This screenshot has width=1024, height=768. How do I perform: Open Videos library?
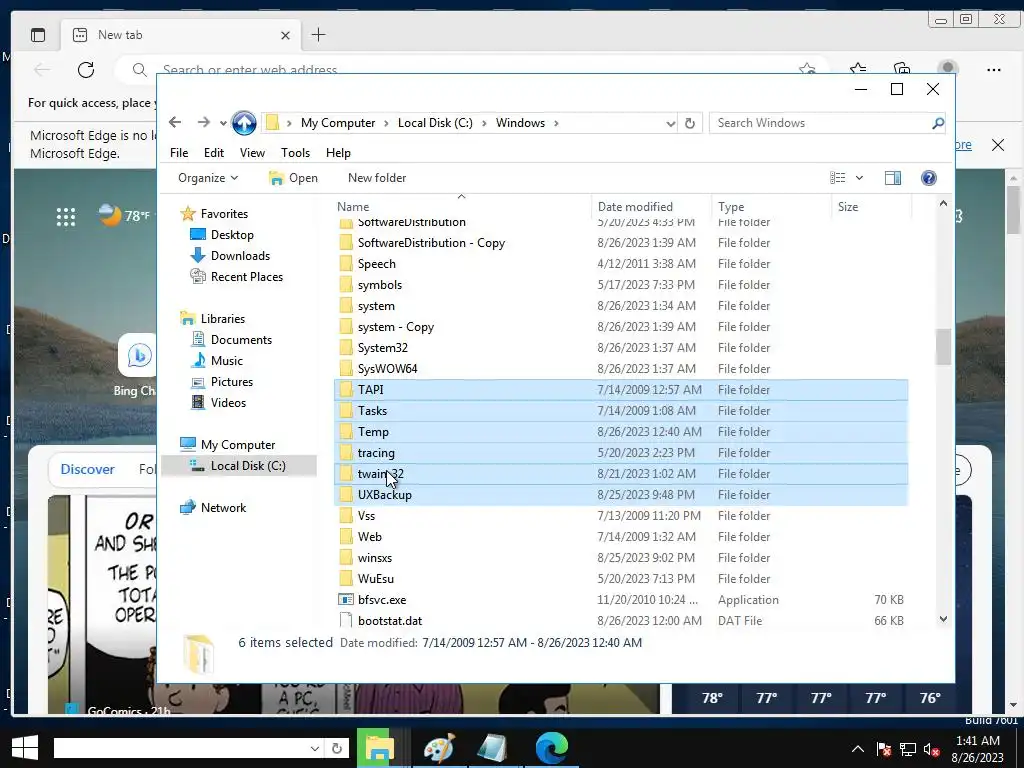point(228,402)
